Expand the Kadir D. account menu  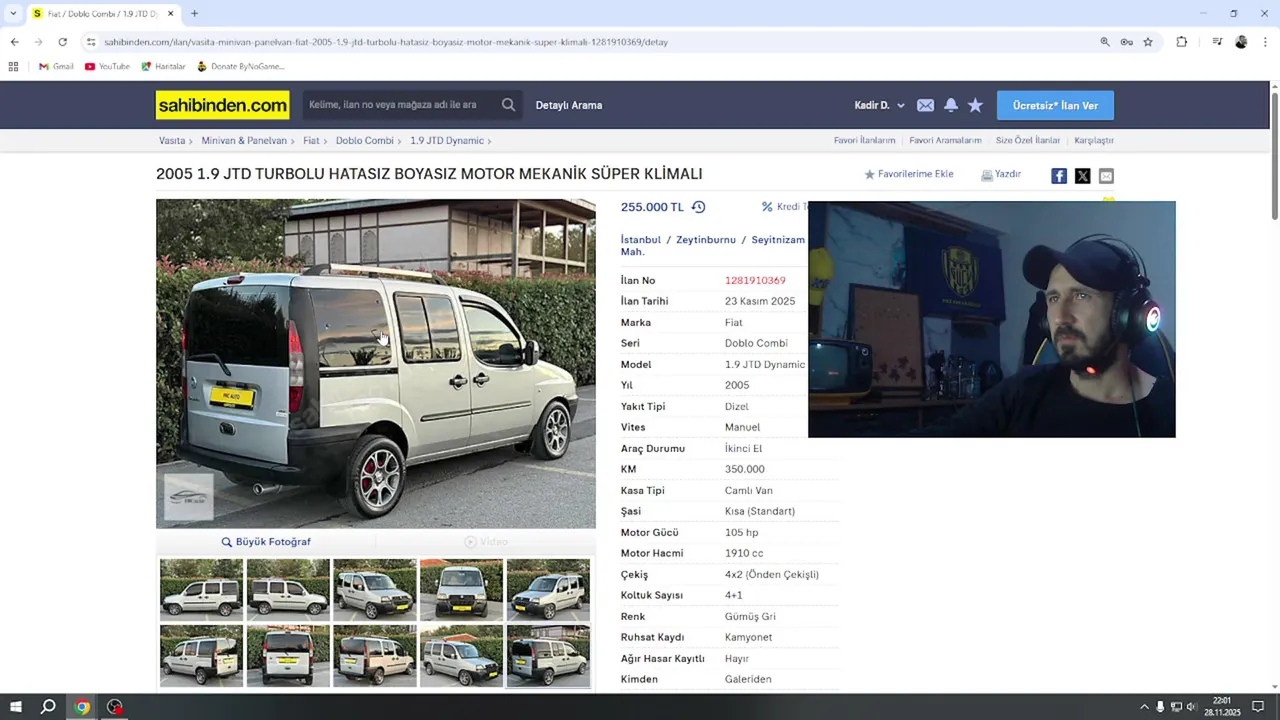[879, 105]
